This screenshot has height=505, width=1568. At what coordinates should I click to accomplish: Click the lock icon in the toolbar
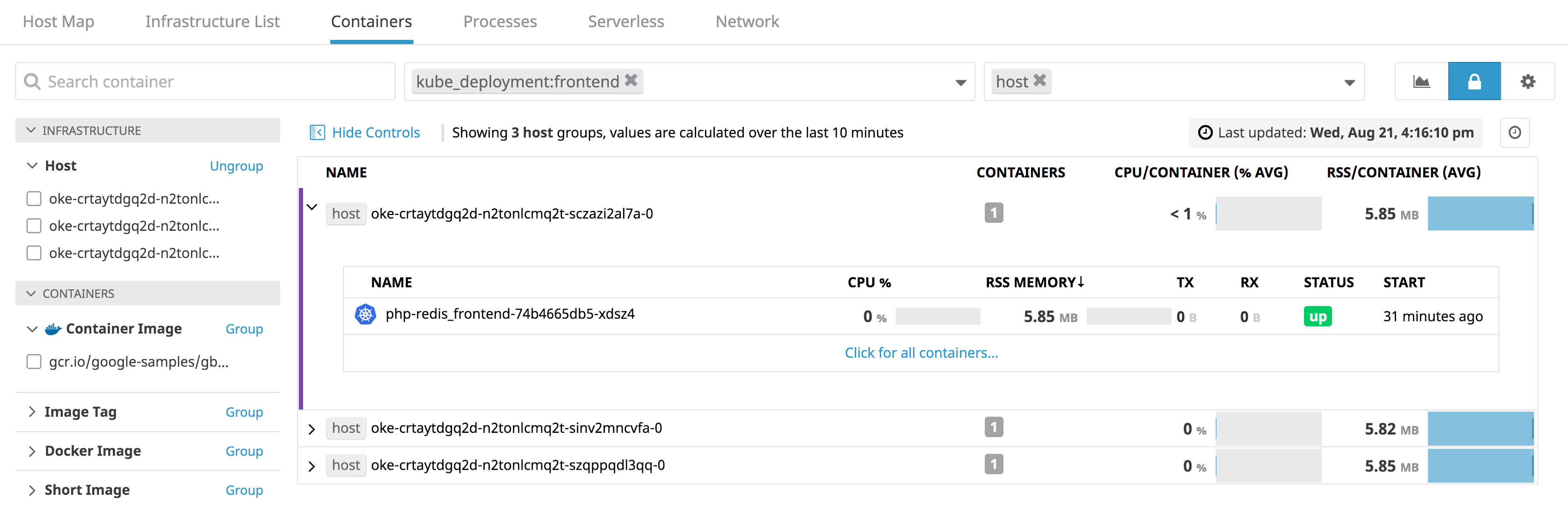pyautogui.click(x=1474, y=81)
